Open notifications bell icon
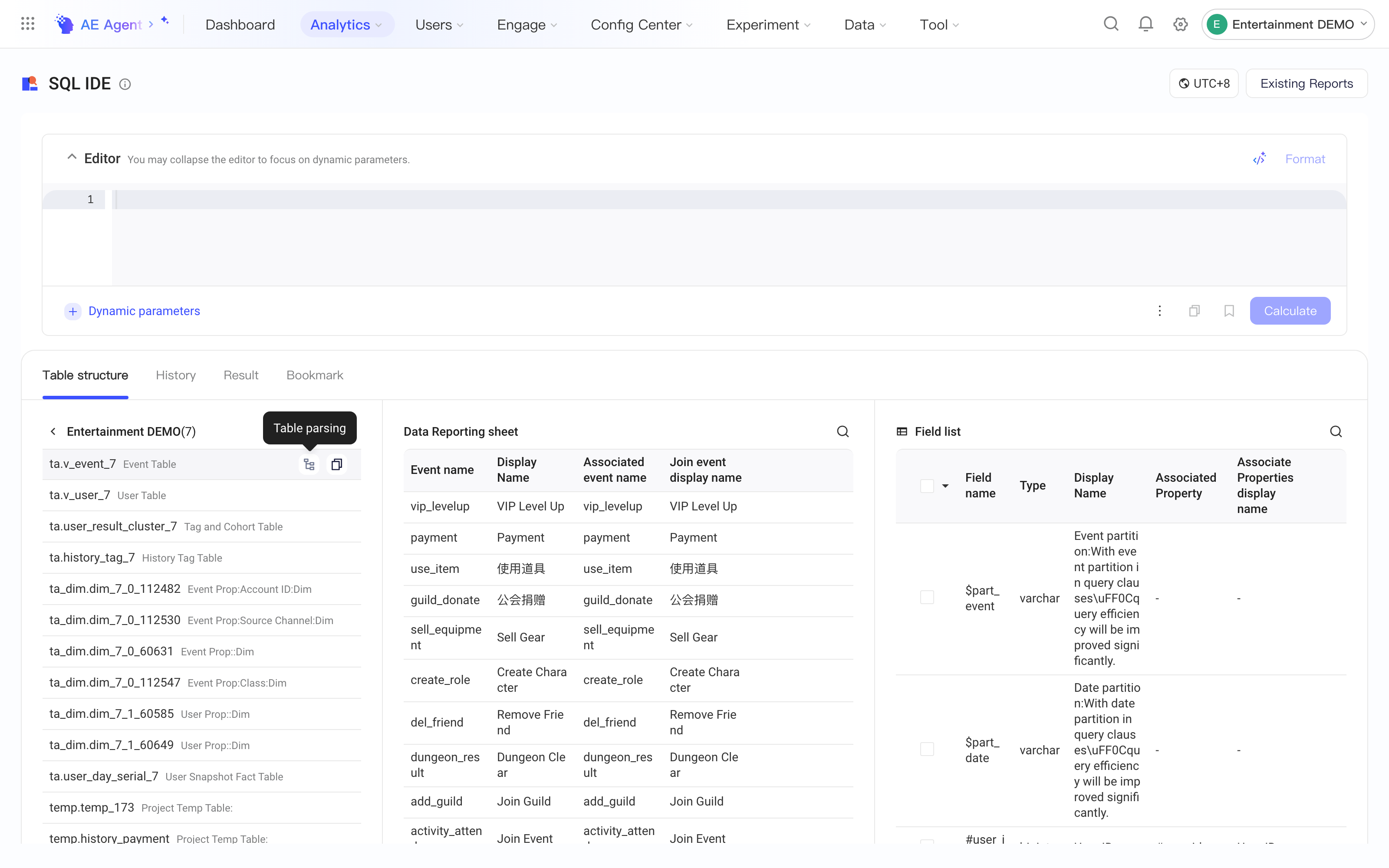Viewport: 1389px width, 868px height. coord(1145,24)
